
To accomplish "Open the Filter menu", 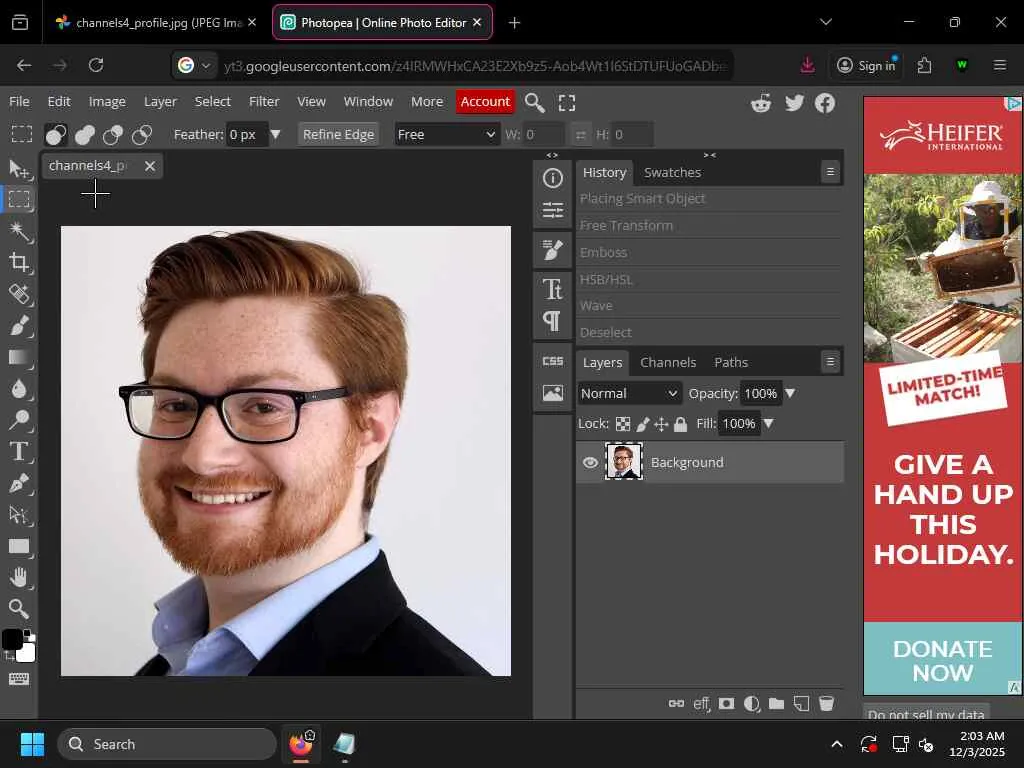I will 264,101.
